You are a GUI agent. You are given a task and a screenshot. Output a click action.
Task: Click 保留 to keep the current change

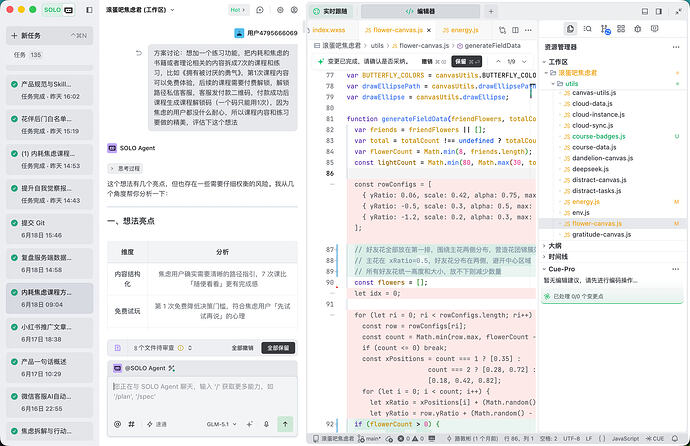[466, 62]
